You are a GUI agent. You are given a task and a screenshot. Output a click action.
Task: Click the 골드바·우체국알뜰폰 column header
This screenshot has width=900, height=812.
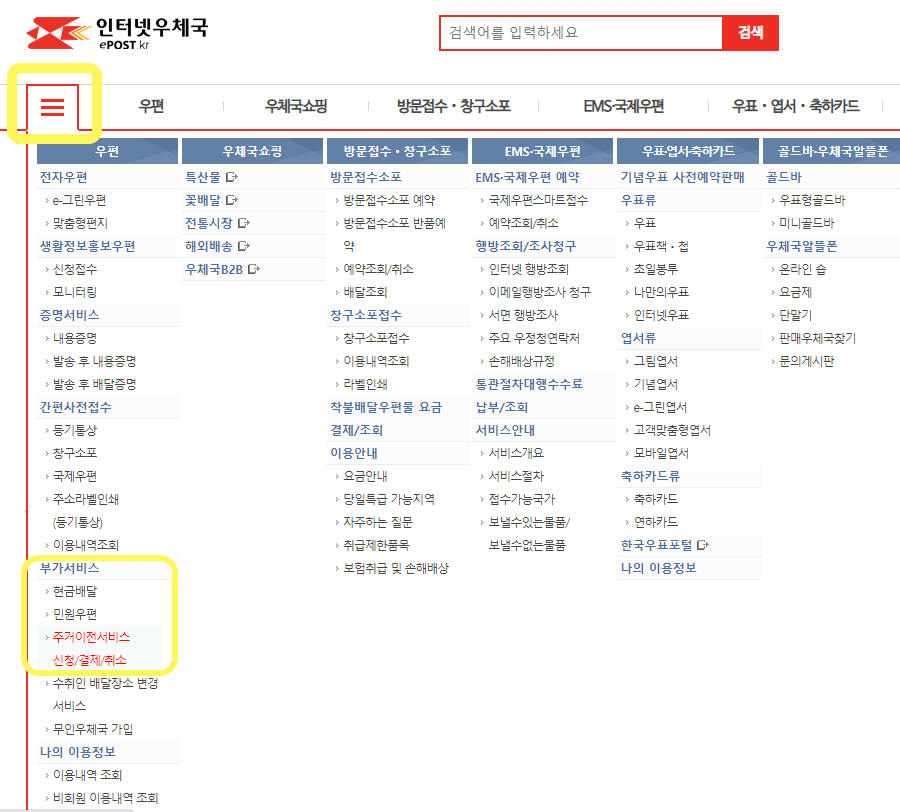point(832,151)
